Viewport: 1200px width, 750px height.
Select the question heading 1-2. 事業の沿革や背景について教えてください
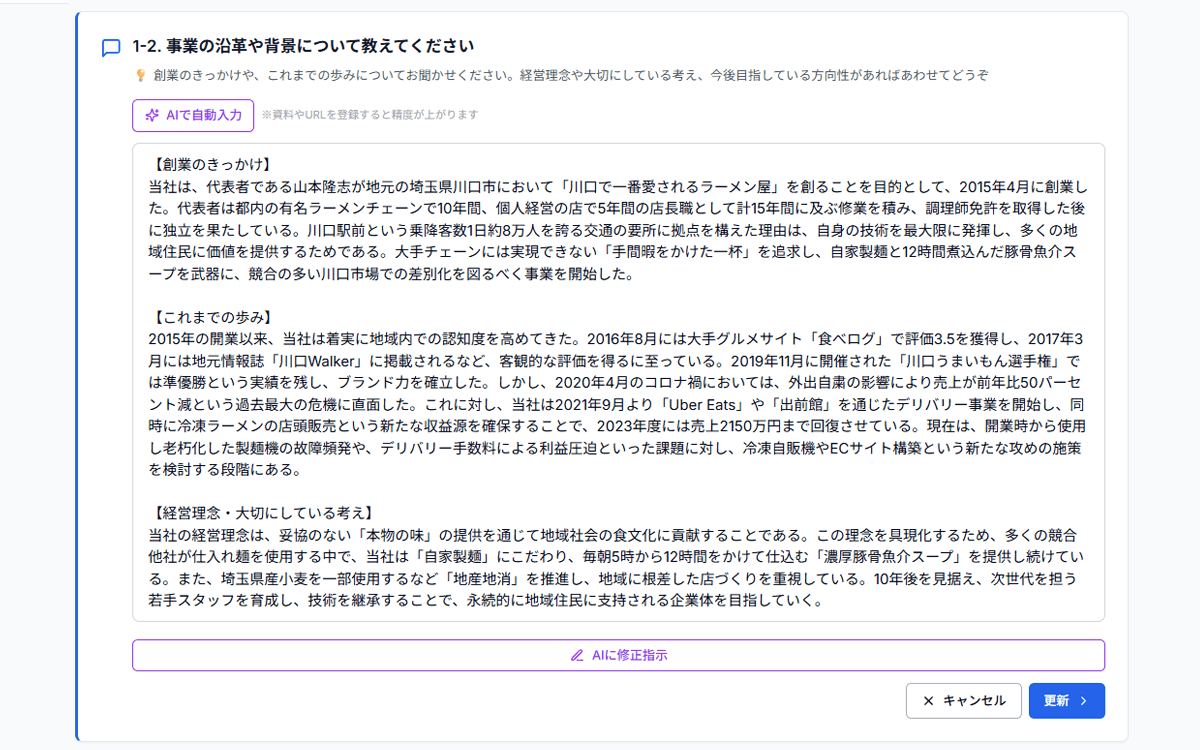(300, 45)
